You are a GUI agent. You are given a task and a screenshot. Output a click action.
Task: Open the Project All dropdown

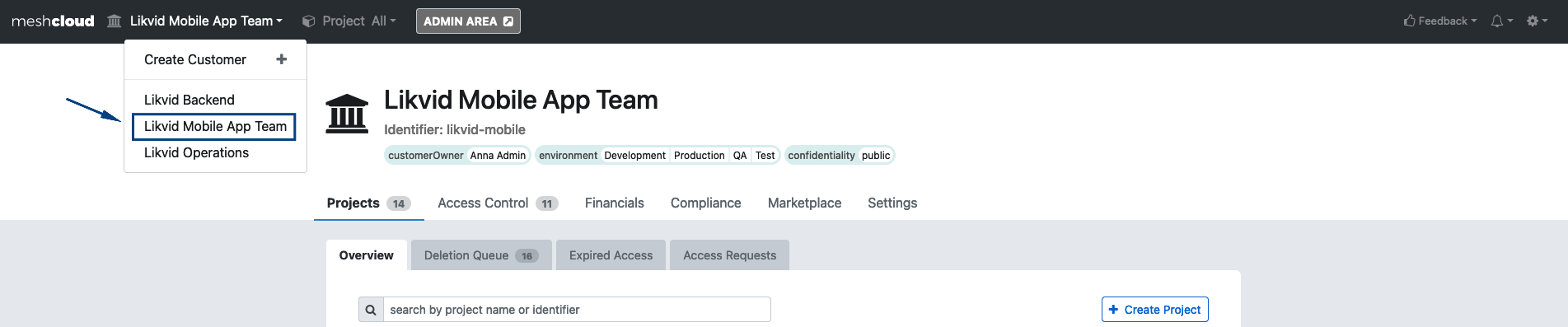click(x=359, y=21)
